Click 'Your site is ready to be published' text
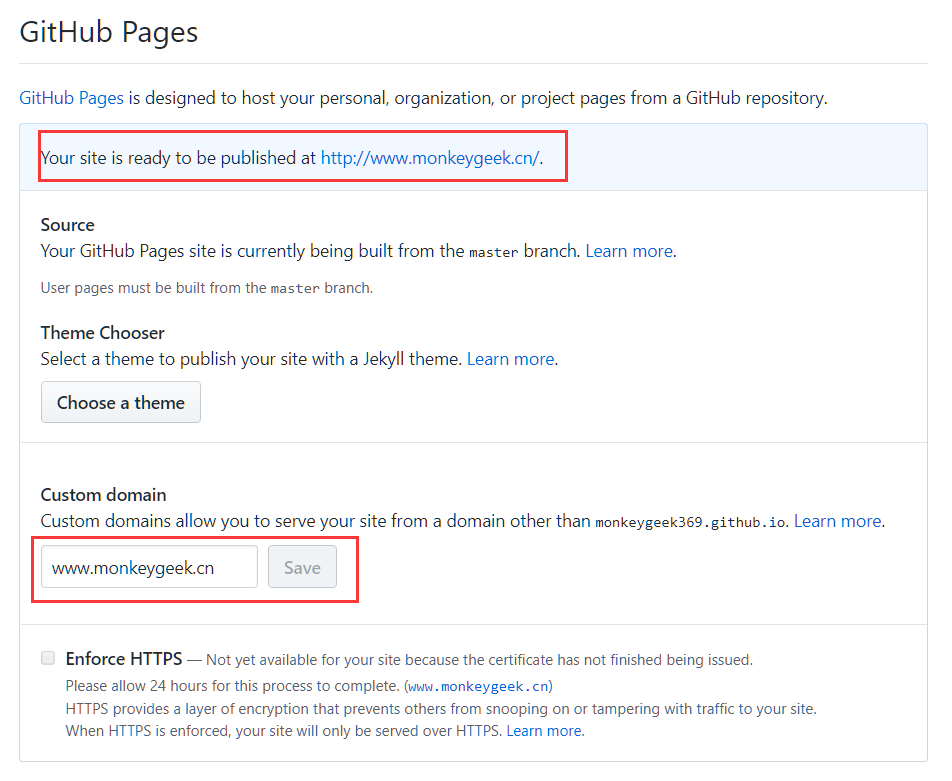Image resolution: width=952 pixels, height=781 pixels. [x=178, y=158]
